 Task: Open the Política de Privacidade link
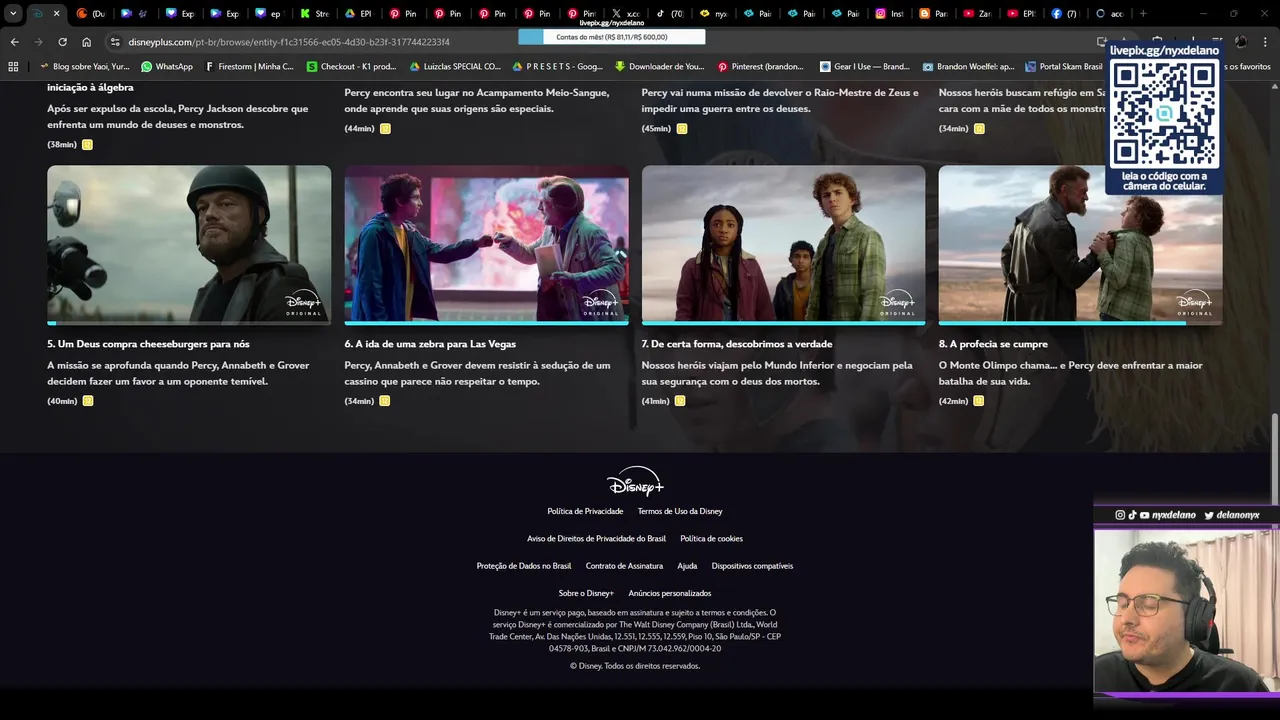[x=585, y=511]
